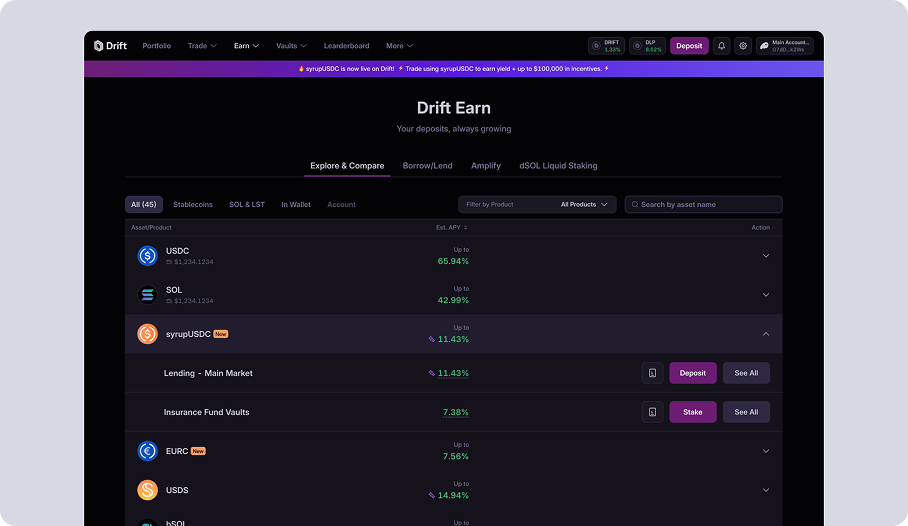This screenshot has height=526, width=908.
Task: Expand the SOL row
Action: 766,295
